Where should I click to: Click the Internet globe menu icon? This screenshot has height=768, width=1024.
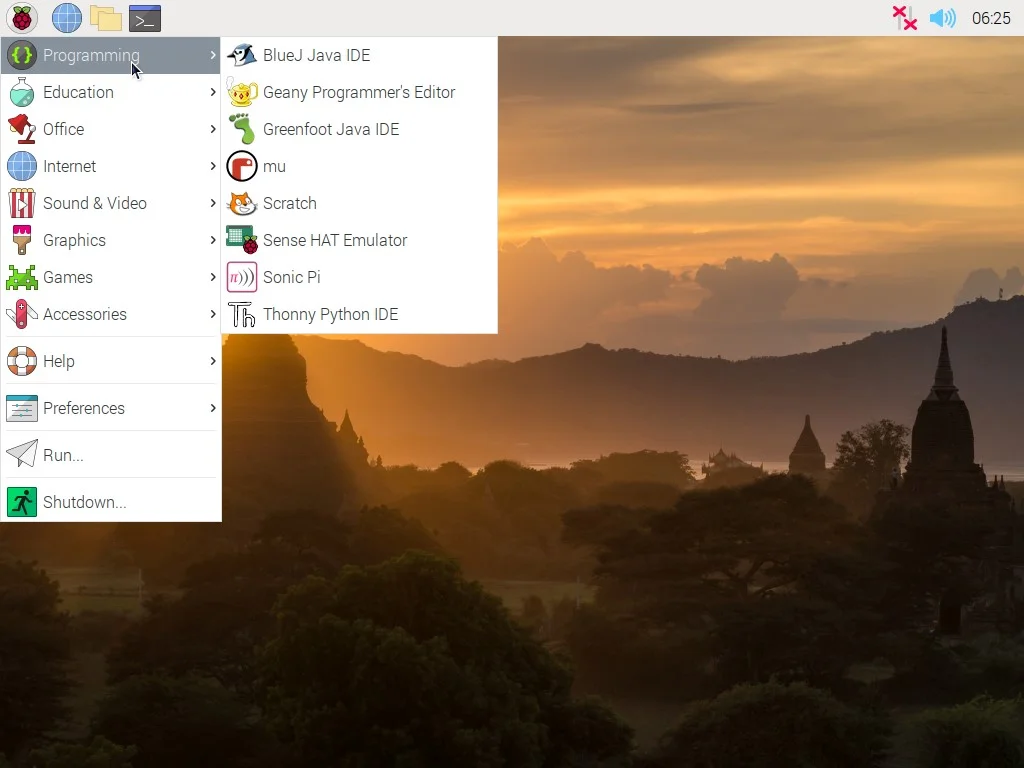[22, 167]
